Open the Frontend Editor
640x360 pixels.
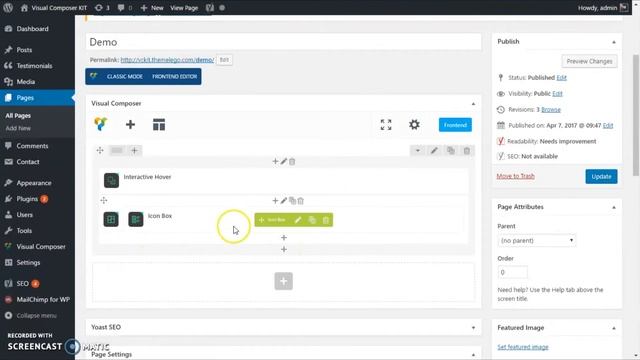[x=174, y=76]
